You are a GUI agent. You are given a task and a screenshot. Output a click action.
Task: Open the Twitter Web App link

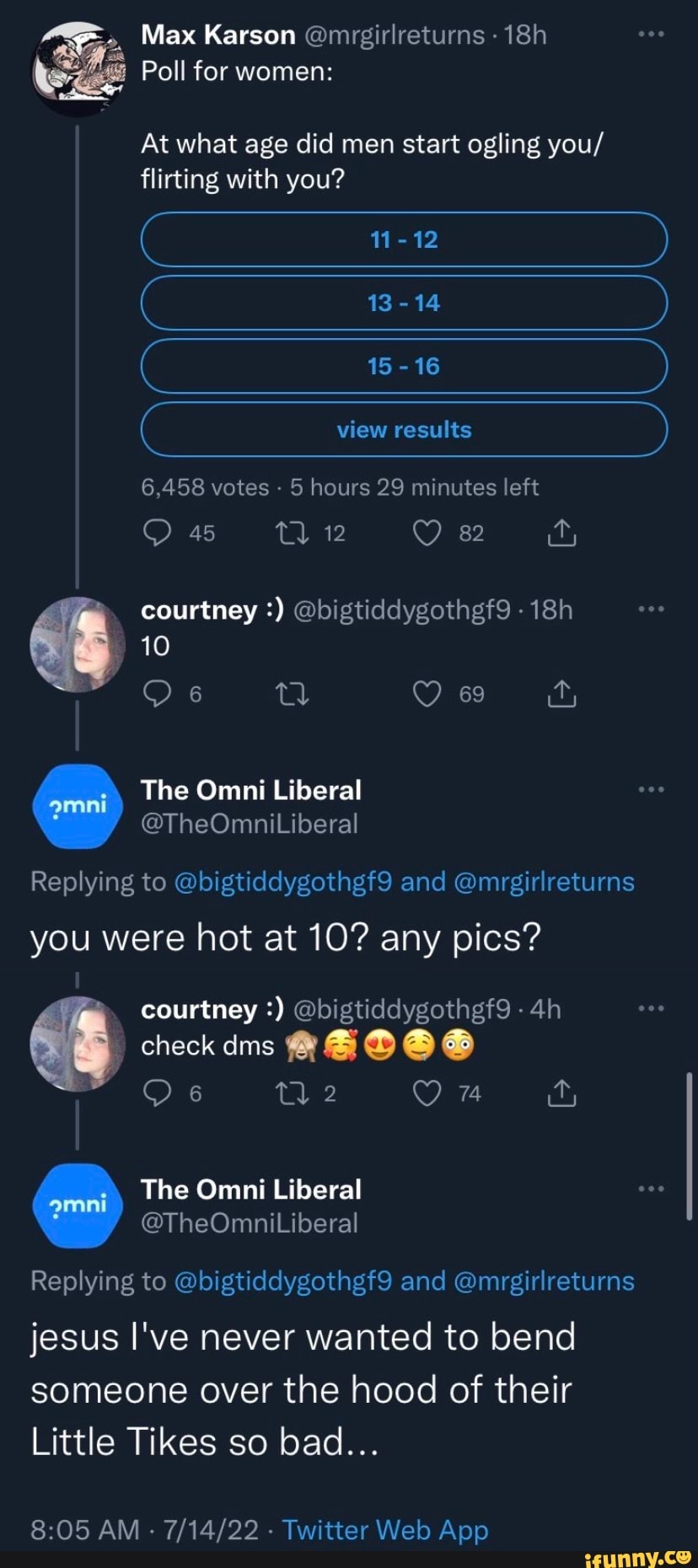coord(385,1529)
